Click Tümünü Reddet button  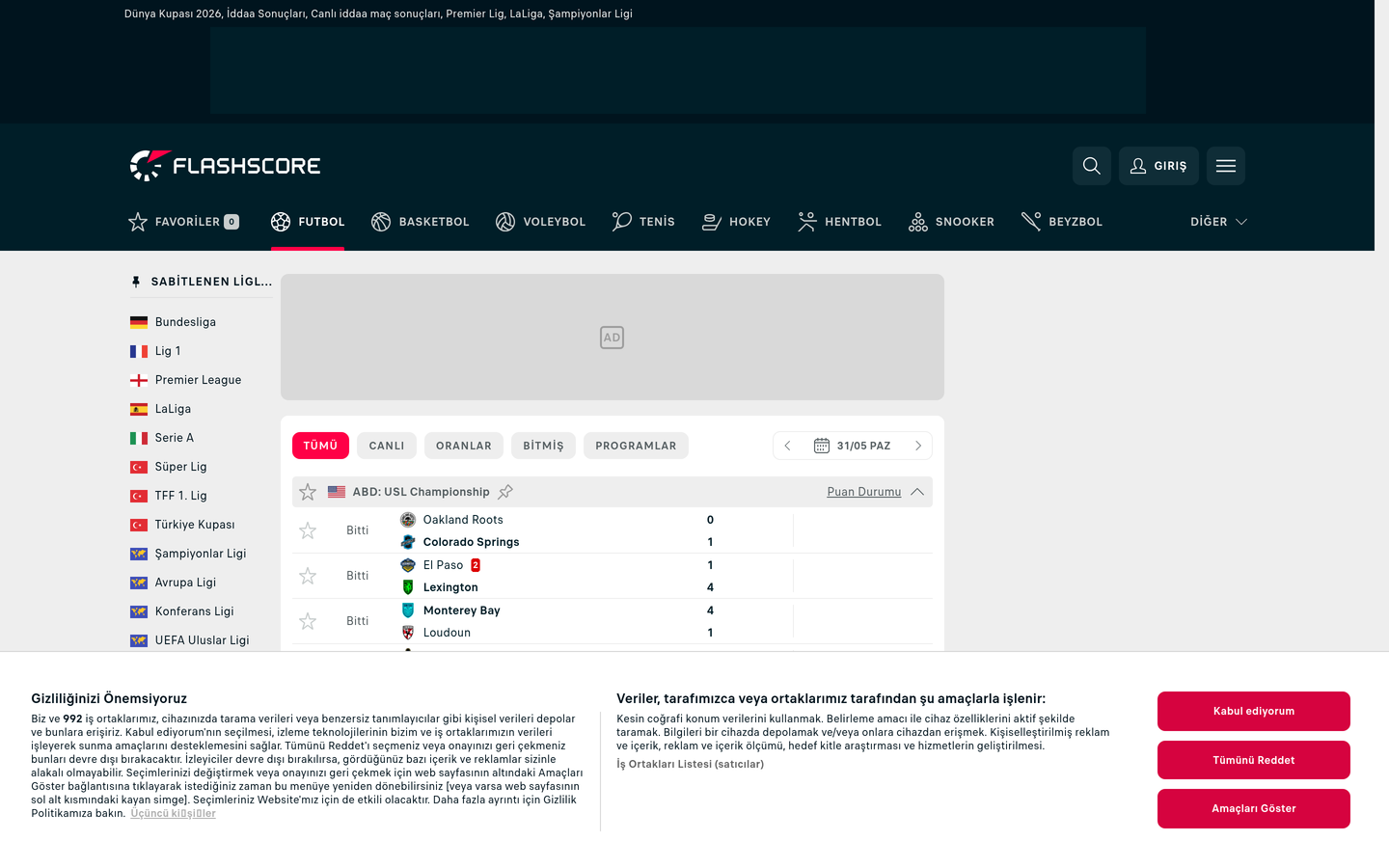click(x=1254, y=760)
